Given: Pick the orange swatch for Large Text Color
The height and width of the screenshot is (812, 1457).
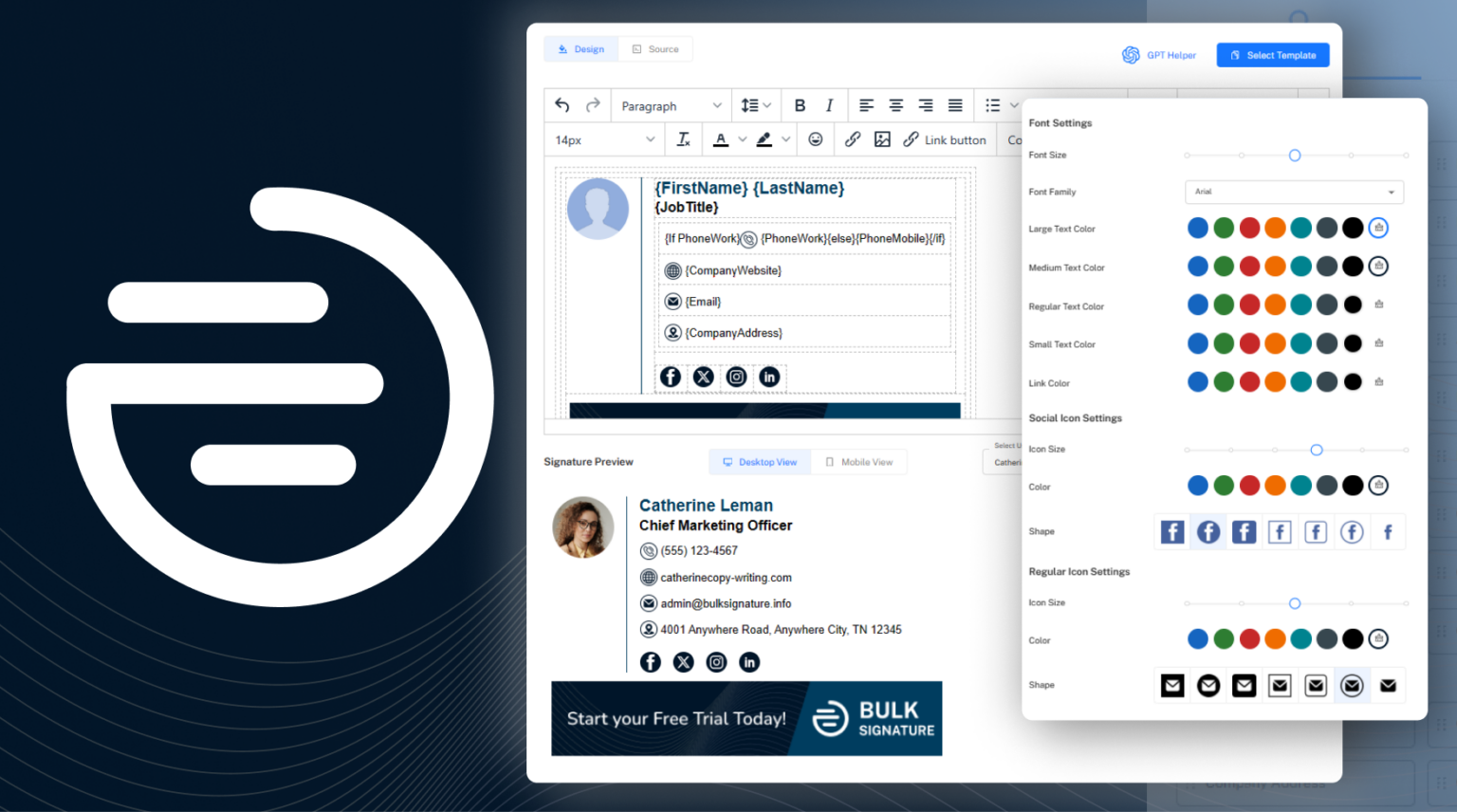Looking at the screenshot, I should click(1275, 228).
